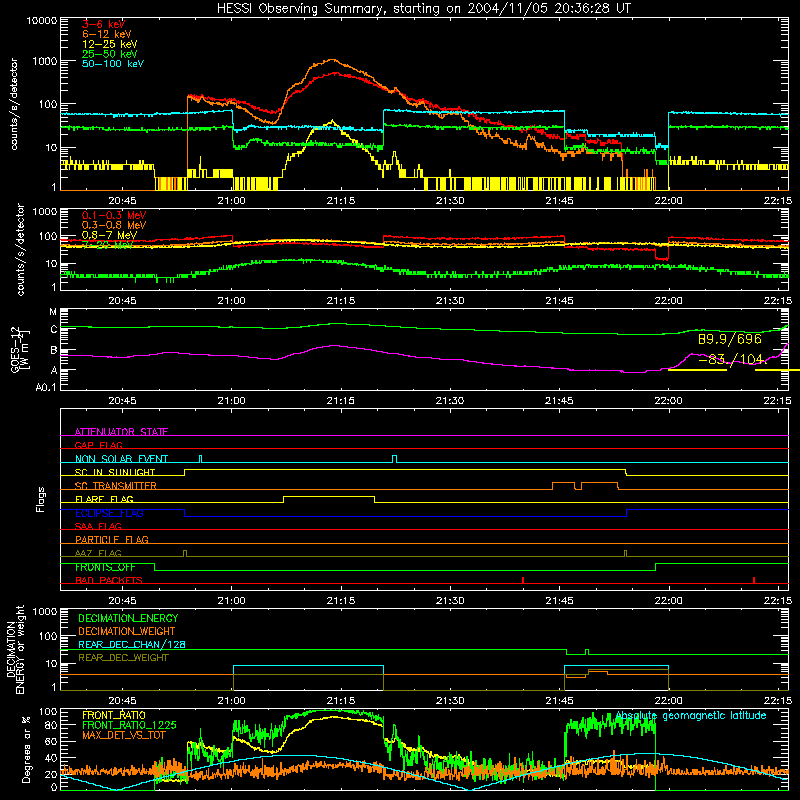Click the AAZ_FLAG pulse near 21:54
Screen dimensions: 800x800
[x=626, y=553]
